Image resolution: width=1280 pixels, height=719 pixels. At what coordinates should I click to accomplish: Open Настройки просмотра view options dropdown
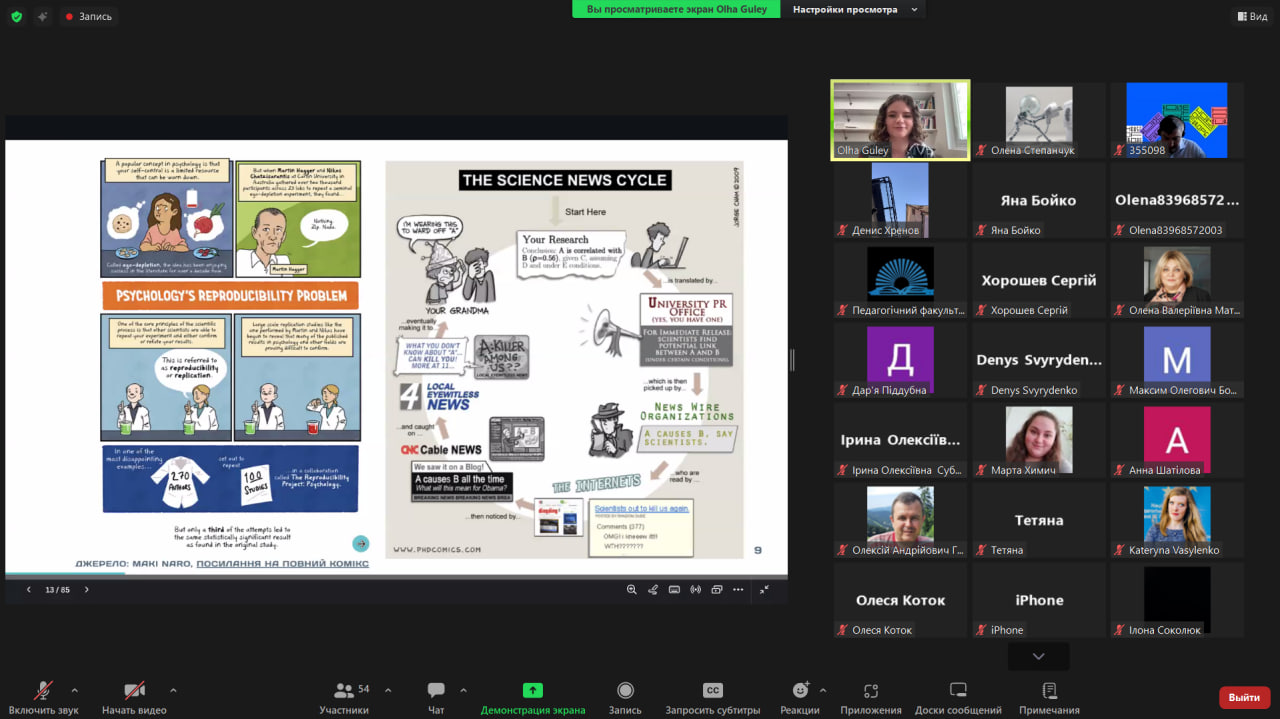(x=853, y=9)
